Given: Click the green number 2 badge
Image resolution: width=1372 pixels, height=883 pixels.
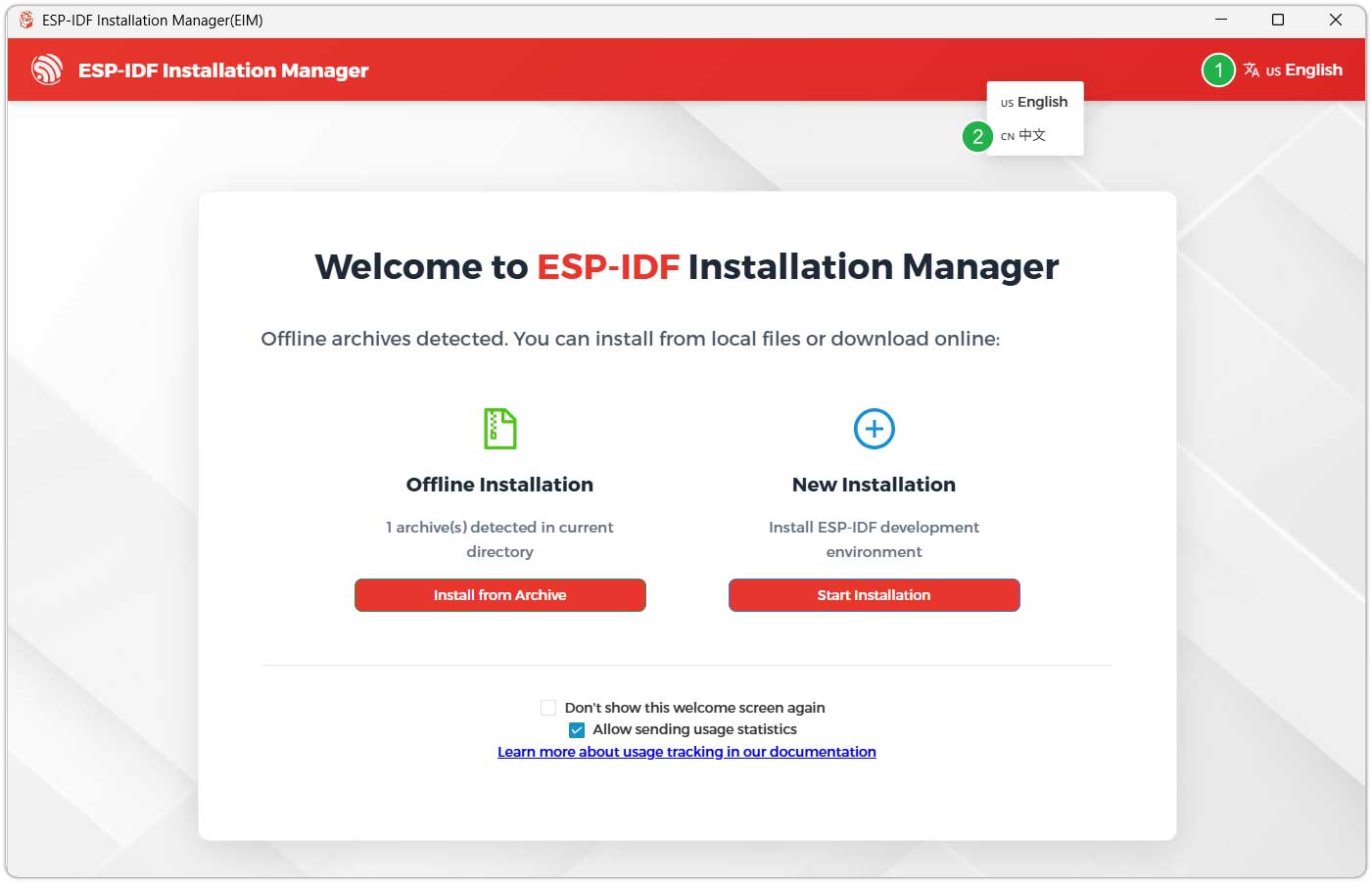Looking at the screenshot, I should 977,136.
